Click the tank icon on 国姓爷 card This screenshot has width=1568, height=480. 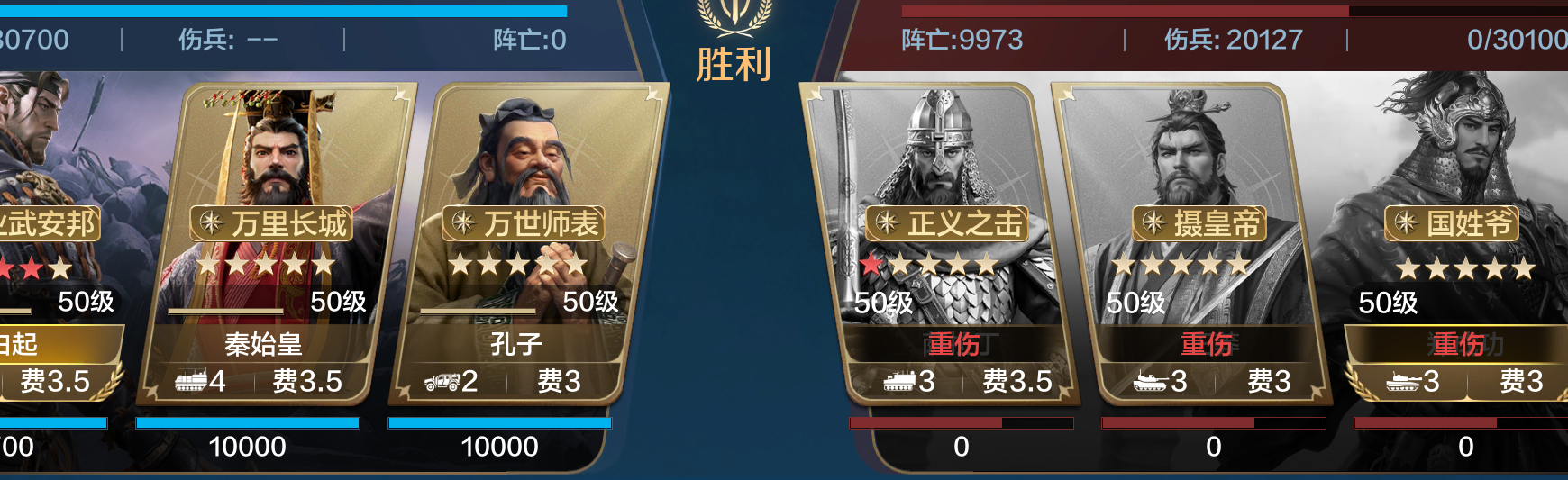tap(1403, 382)
